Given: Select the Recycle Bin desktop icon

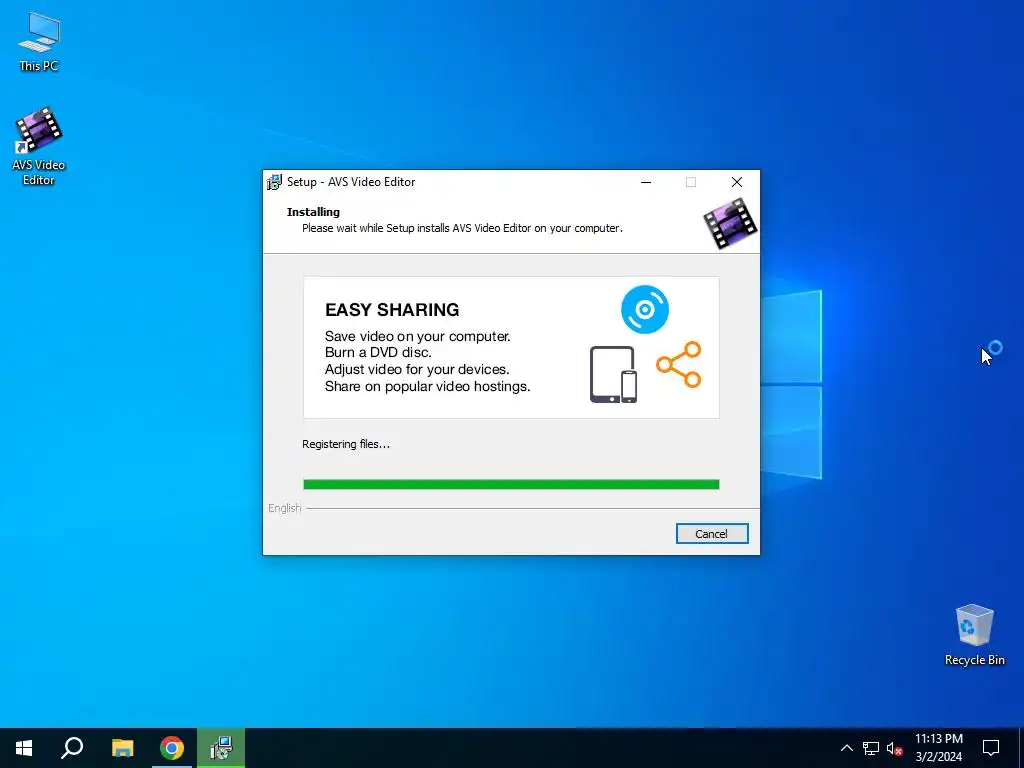Looking at the screenshot, I should [x=974, y=635].
